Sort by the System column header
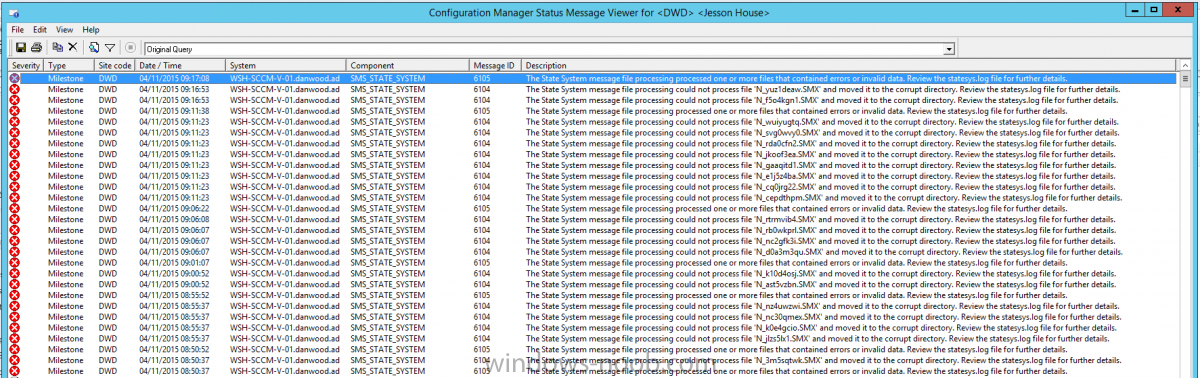The height and width of the screenshot is (378, 1200). [286, 65]
